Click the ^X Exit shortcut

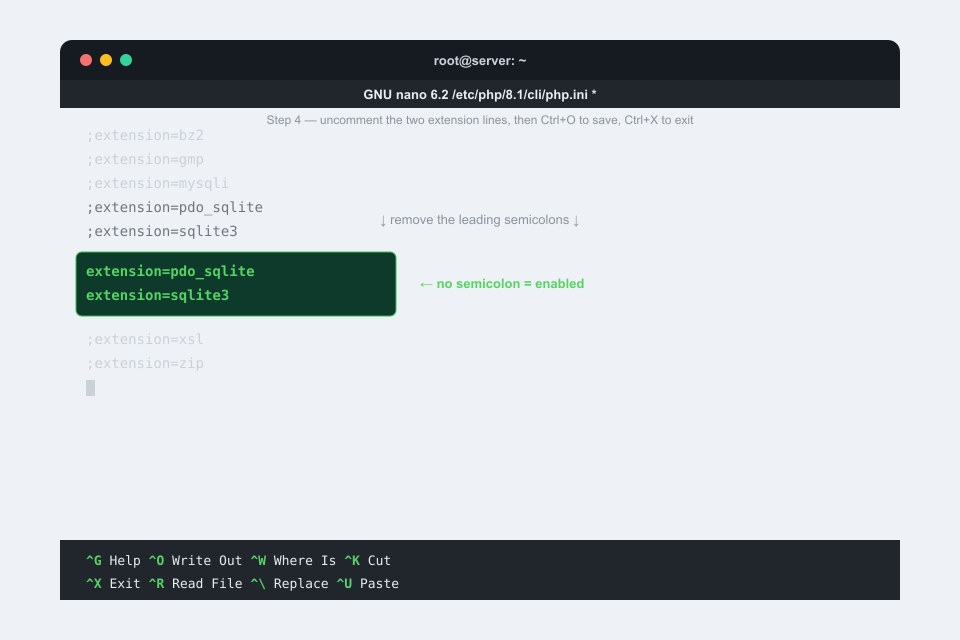click(113, 584)
